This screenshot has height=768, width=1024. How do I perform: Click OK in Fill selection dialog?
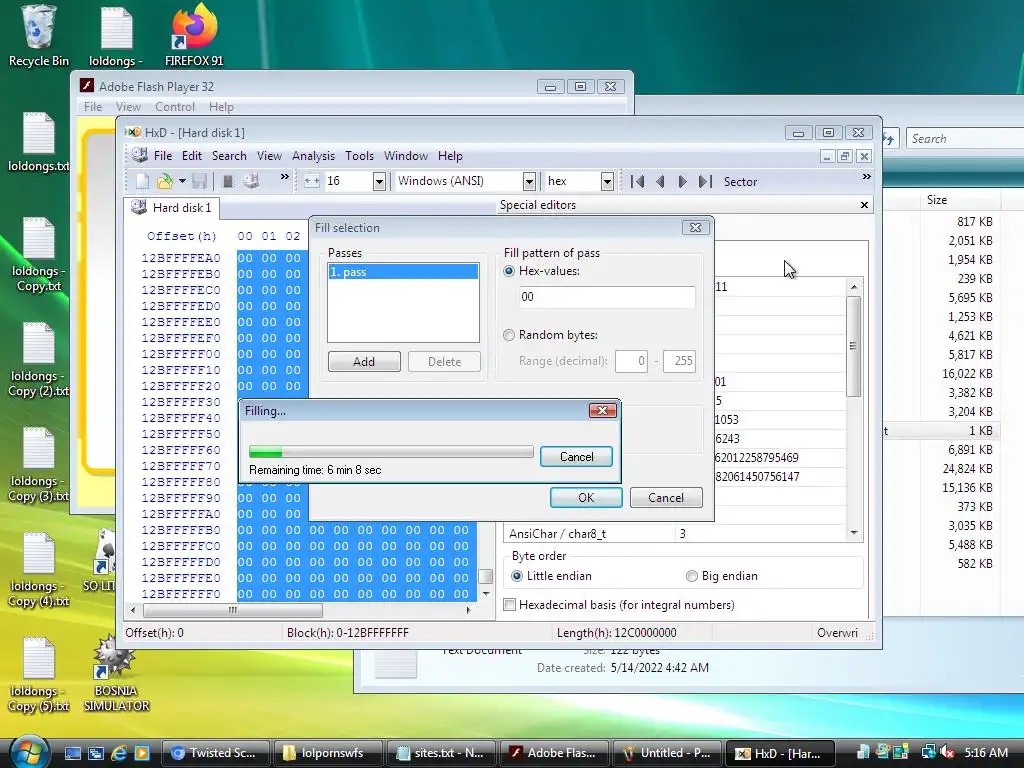[586, 498]
